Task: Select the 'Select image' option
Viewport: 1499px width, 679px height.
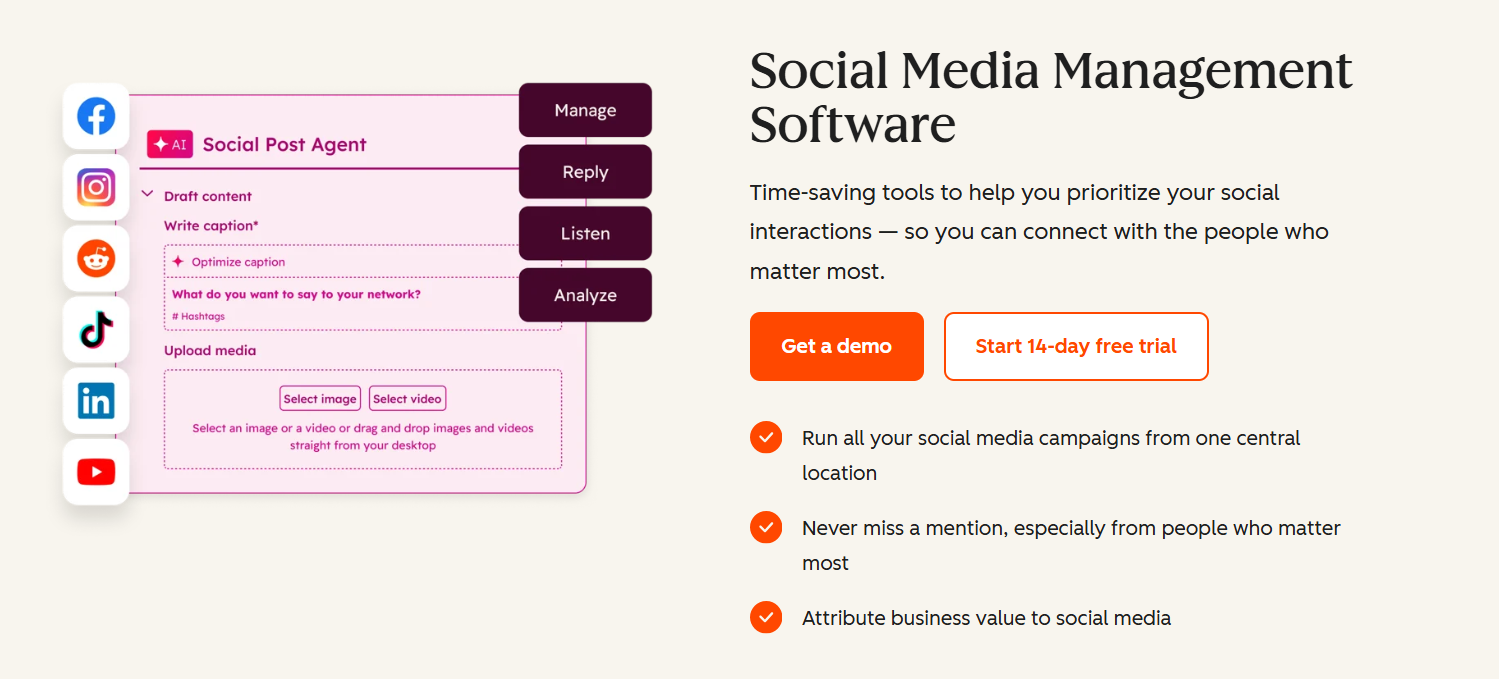Action: click(x=320, y=398)
